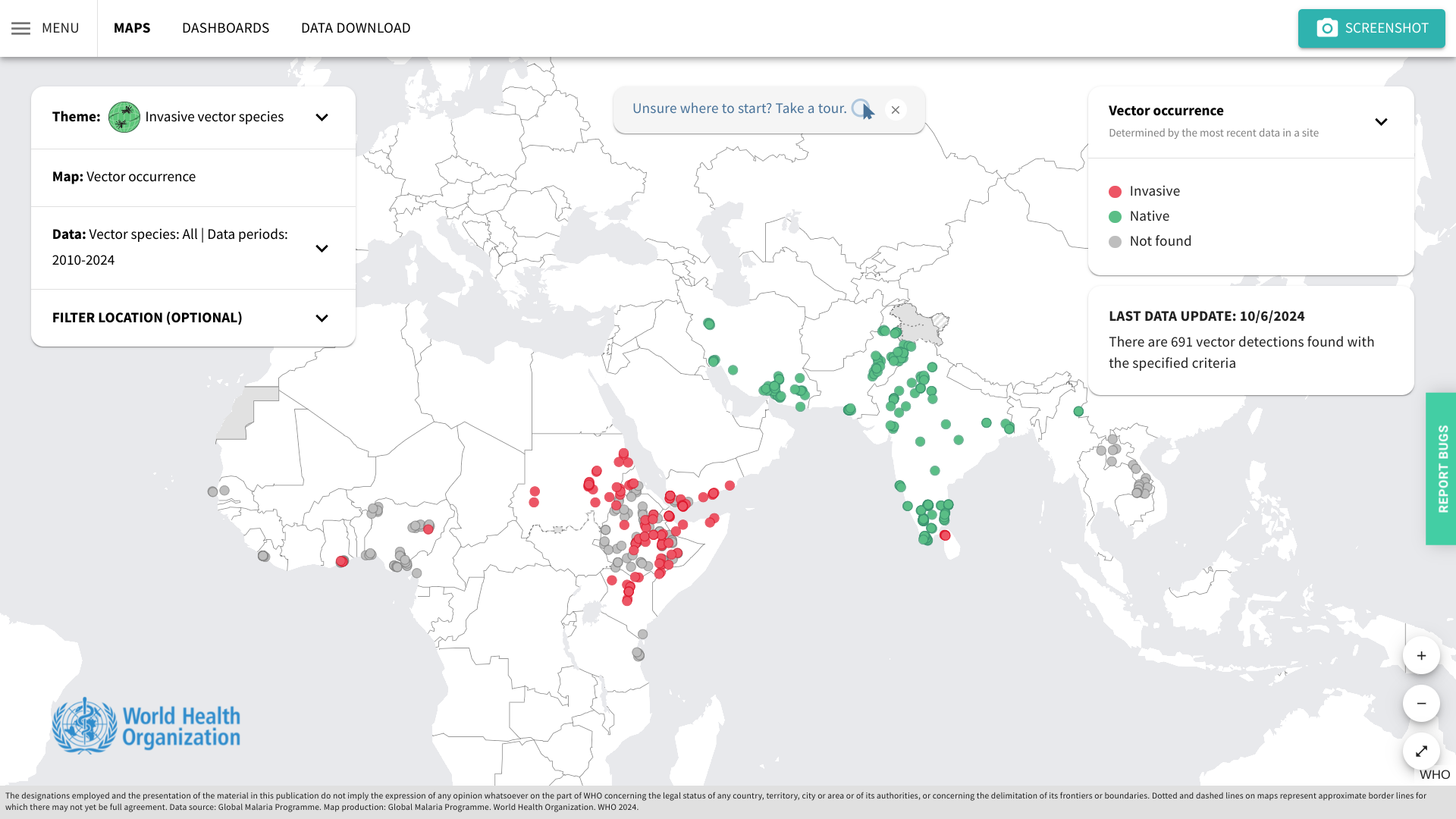Viewport: 1456px width, 819px height.
Task: Zoom in with the plus button
Action: 1421,656
